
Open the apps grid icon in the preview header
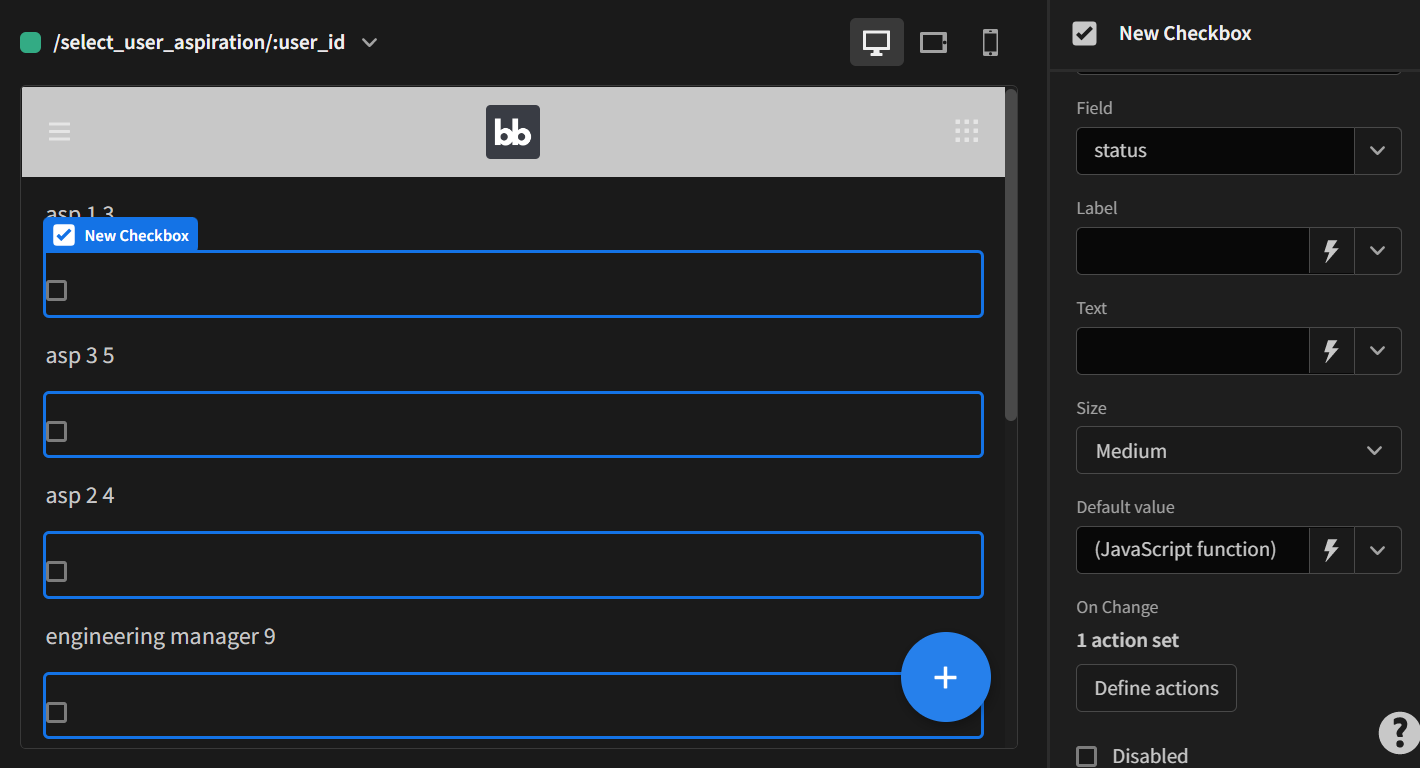[966, 131]
